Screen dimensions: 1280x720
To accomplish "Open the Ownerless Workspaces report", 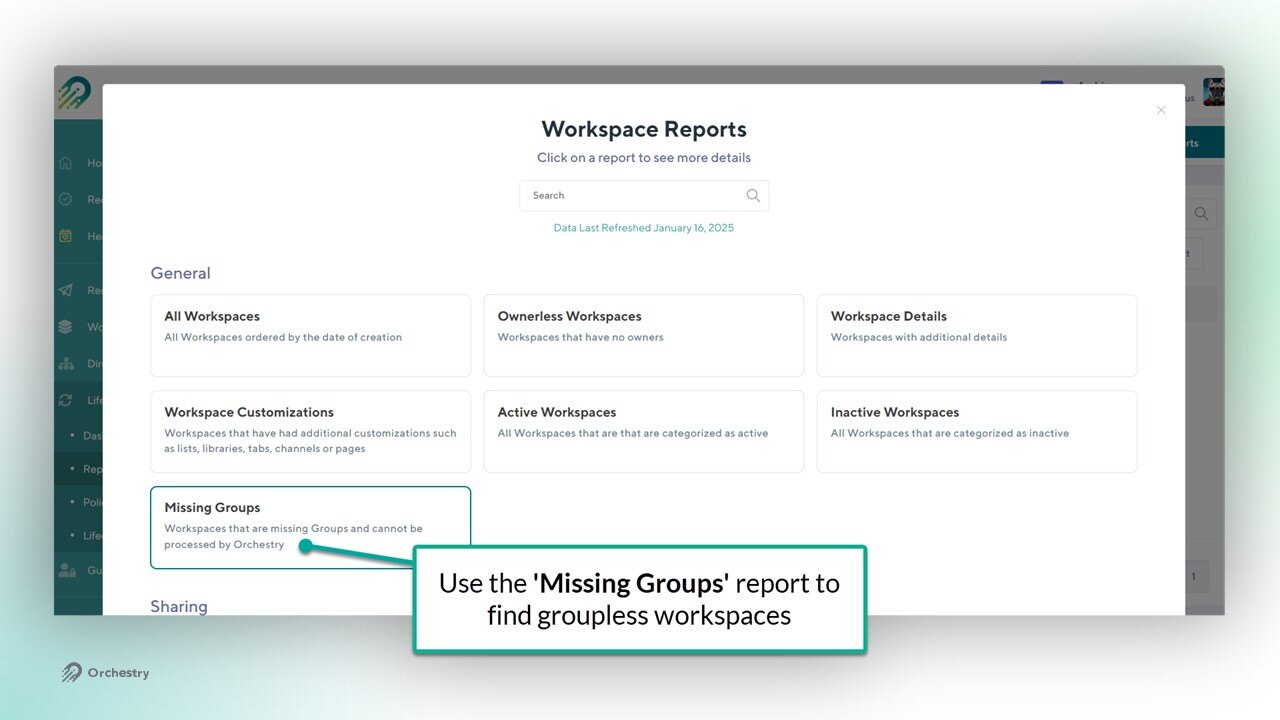I will [644, 335].
